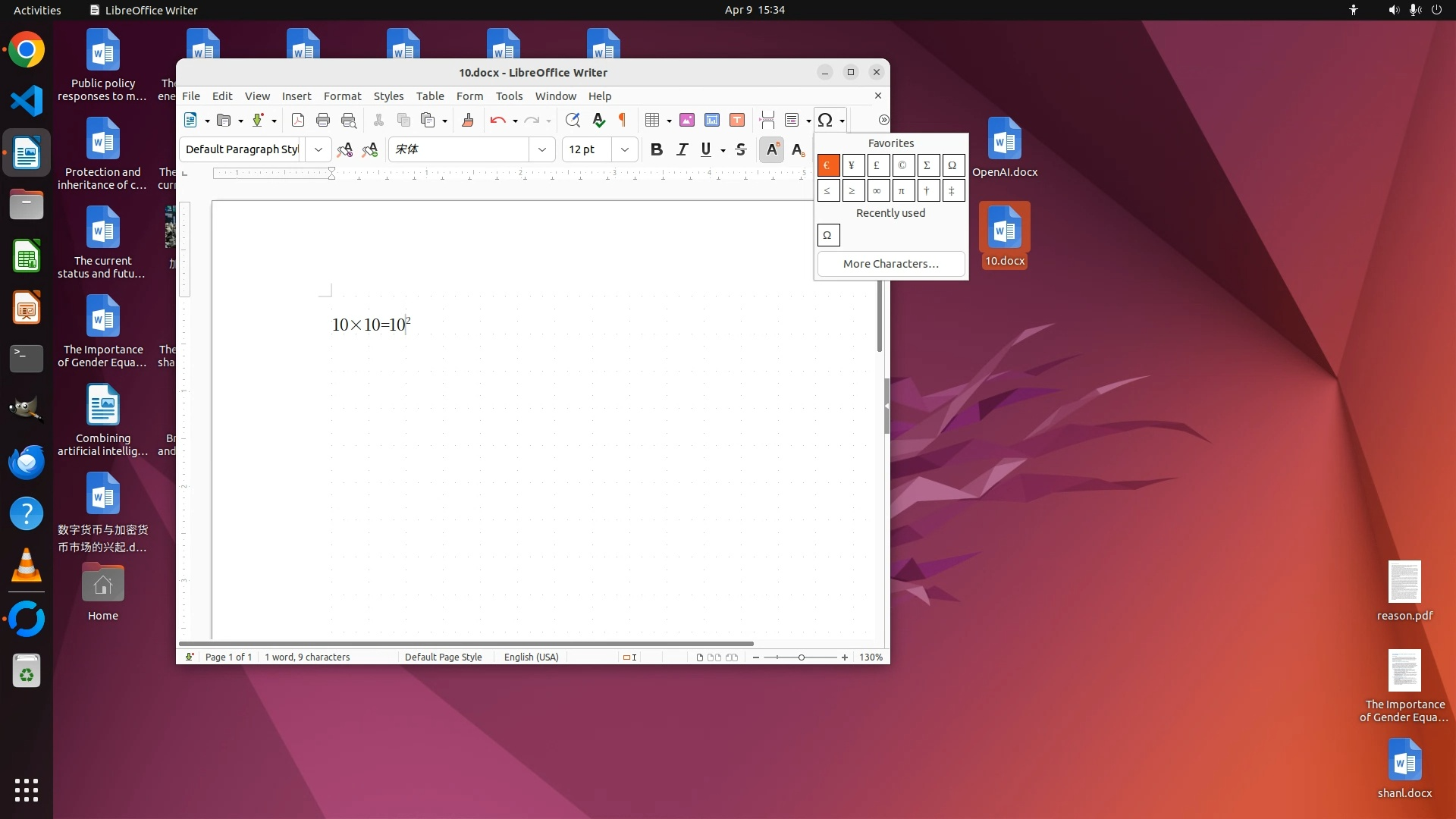This screenshot has width=1456, height=819.
Task: Click the More Characters button
Action: (890, 264)
